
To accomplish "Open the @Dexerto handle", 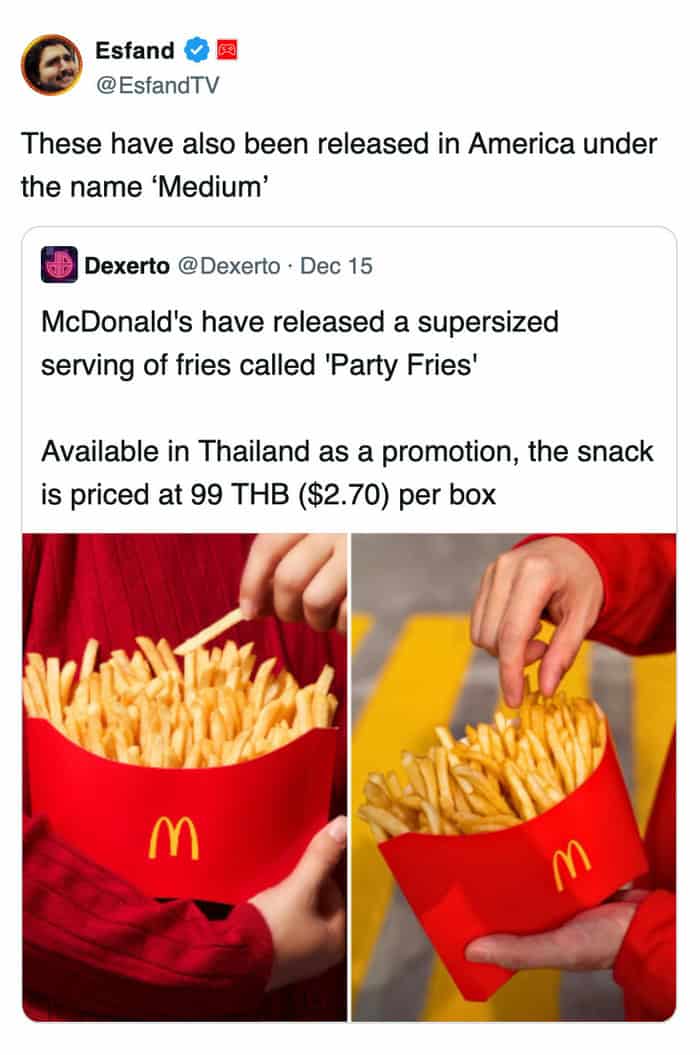I will [229, 266].
